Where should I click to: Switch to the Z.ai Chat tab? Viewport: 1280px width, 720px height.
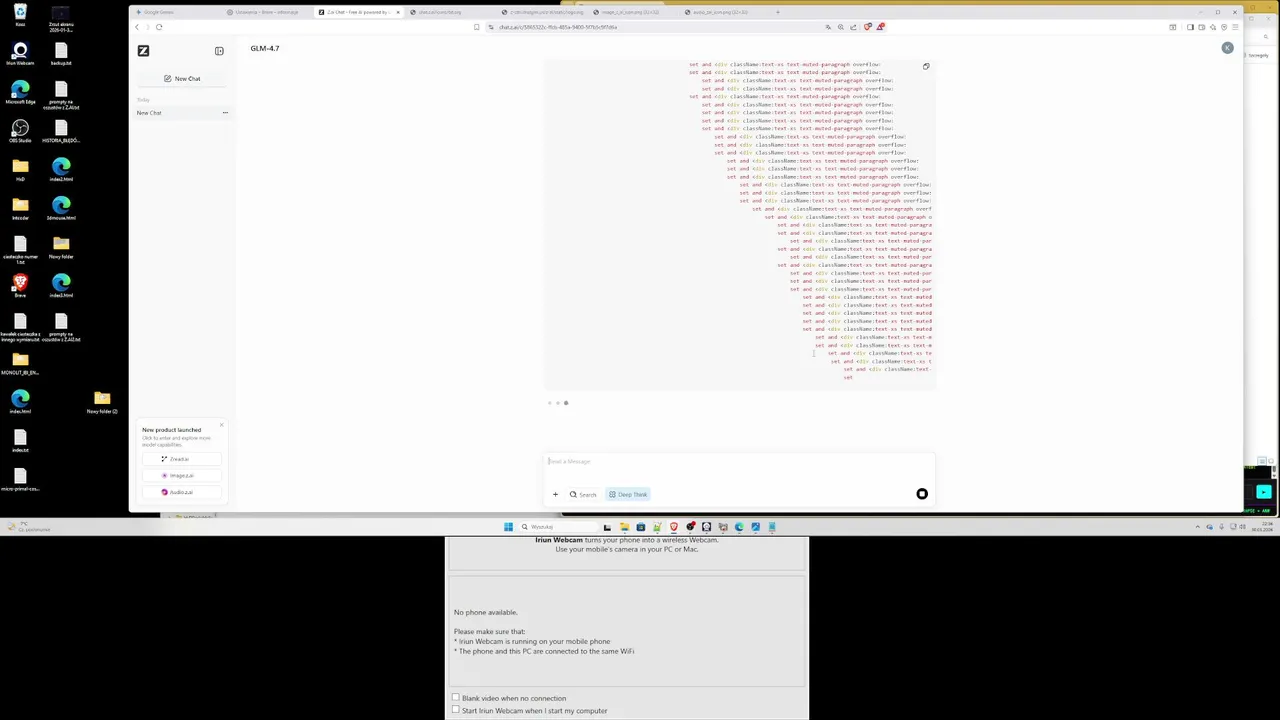358,12
